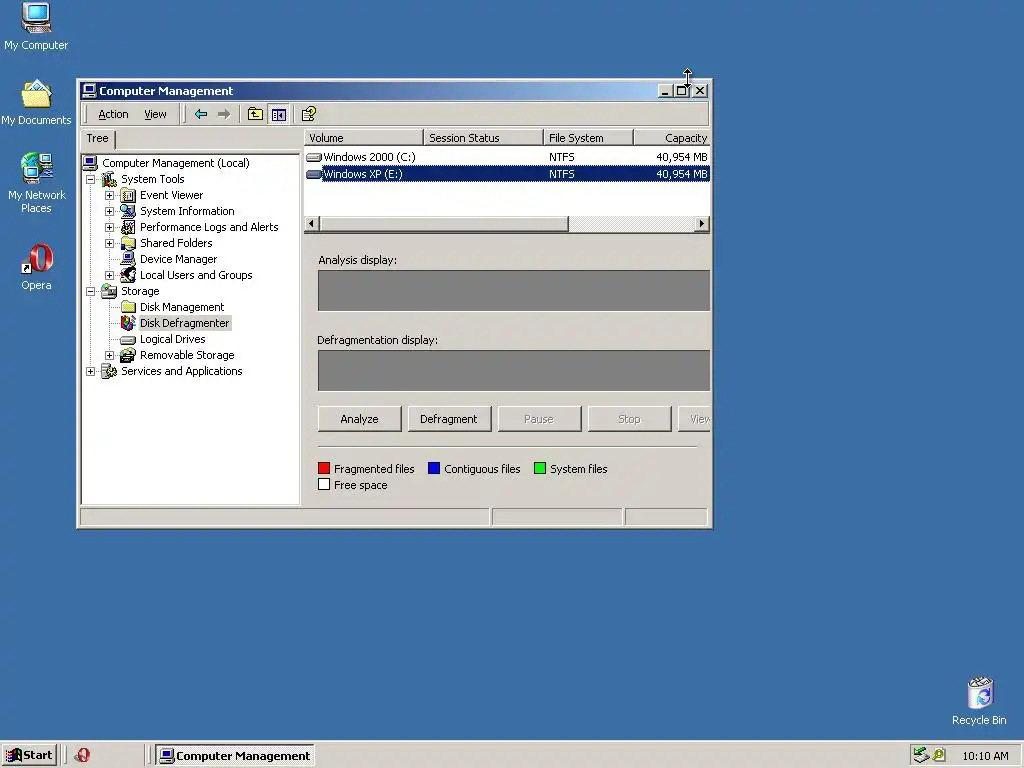Click the Opera desktop shortcut icon
The width and height of the screenshot is (1024, 768).
pyautogui.click(x=37, y=259)
